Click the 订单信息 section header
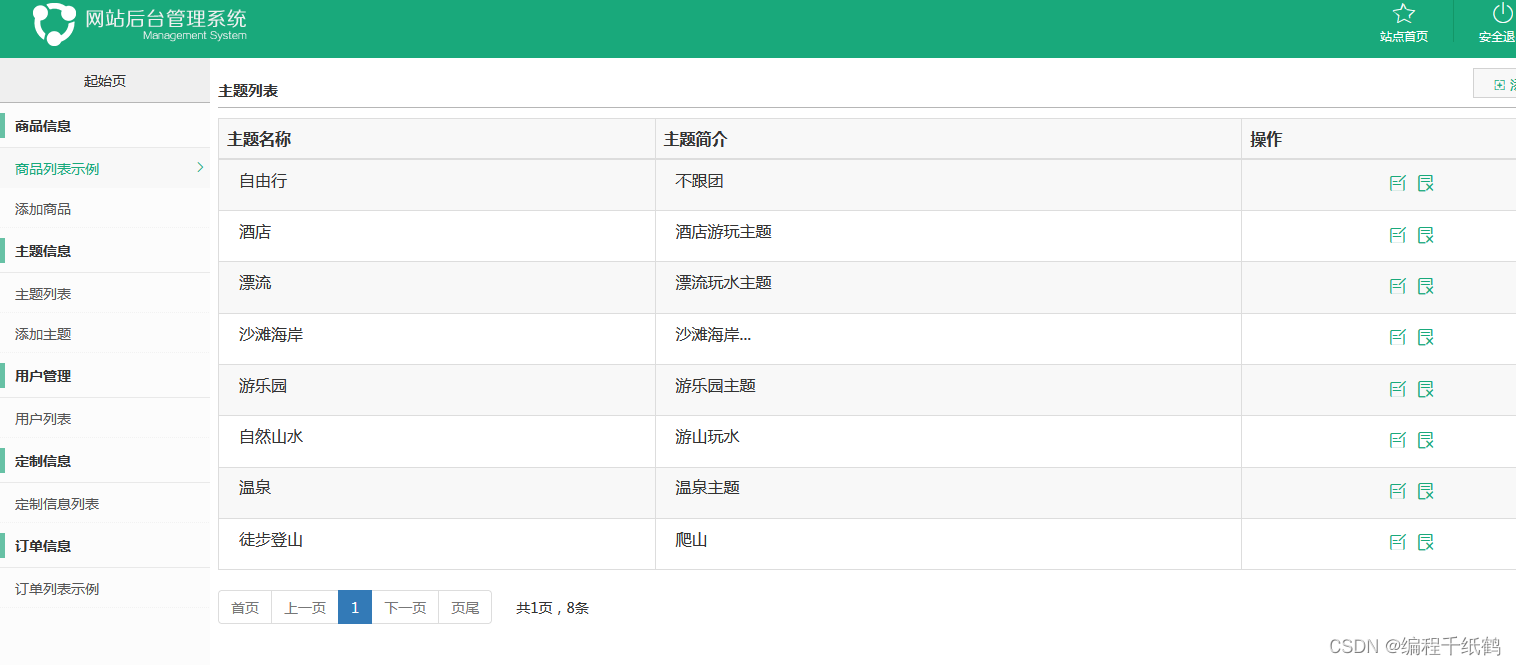1516x665 pixels. pyautogui.click(x=105, y=546)
